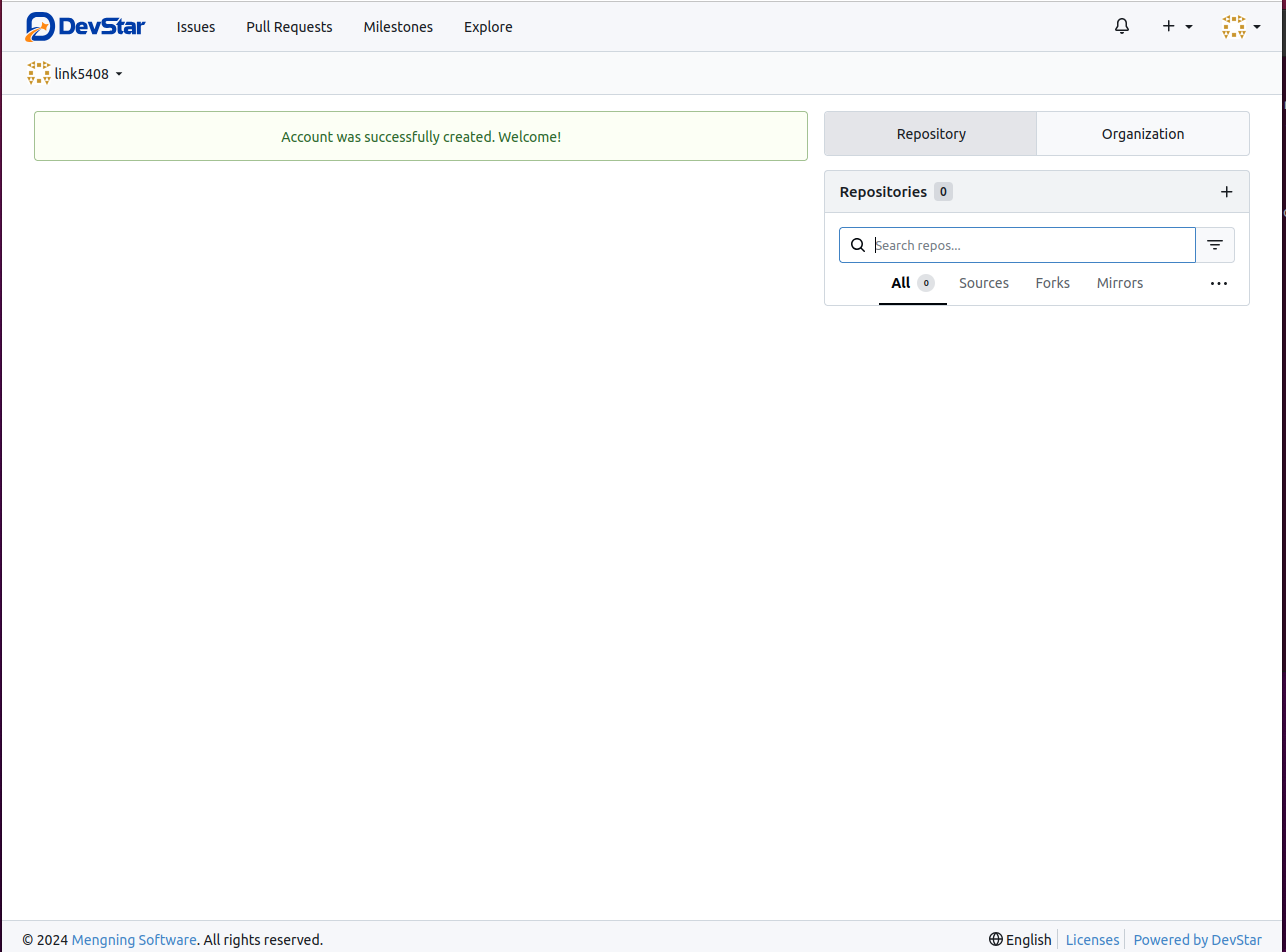Open the Licenses link in the footer
Screen dimensions: 1286x952
[1092, 939]
